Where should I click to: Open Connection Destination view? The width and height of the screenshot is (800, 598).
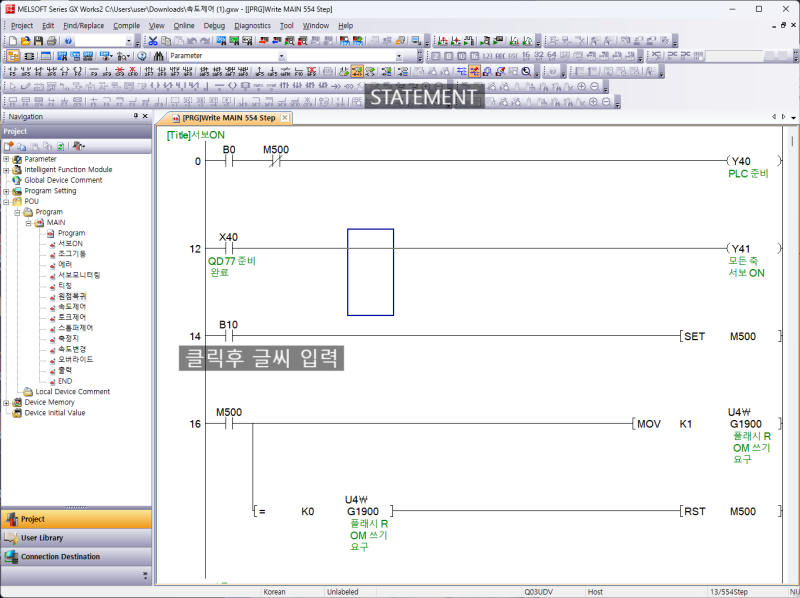77,557
